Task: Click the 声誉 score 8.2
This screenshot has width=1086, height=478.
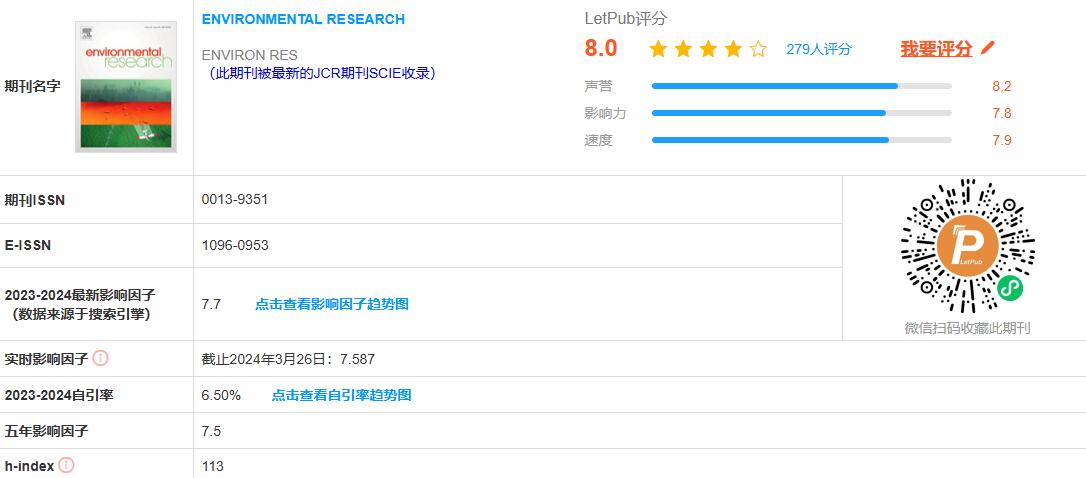Action: (1002, 86)
